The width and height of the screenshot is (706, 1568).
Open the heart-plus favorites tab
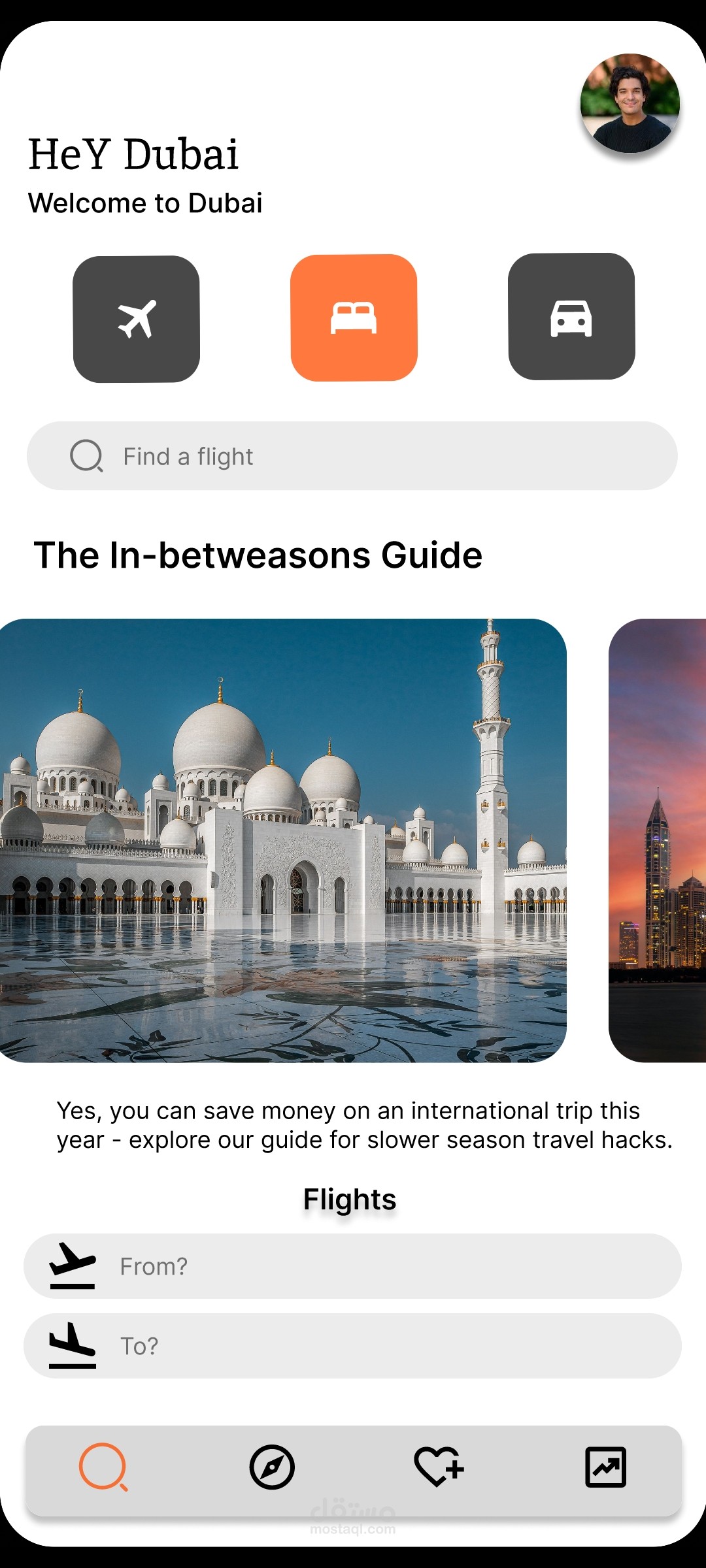pyautogui.click(x=439, y=1467)
